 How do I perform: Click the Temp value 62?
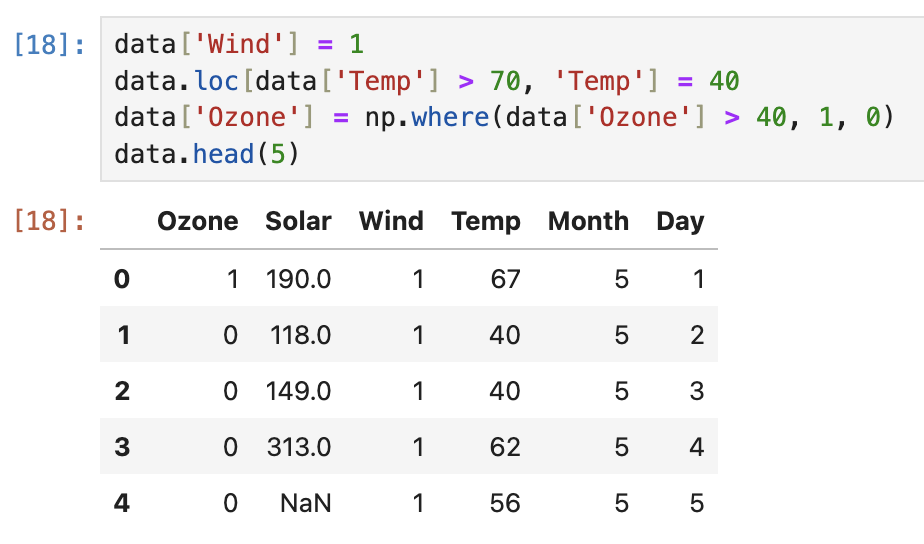[505, 447]
